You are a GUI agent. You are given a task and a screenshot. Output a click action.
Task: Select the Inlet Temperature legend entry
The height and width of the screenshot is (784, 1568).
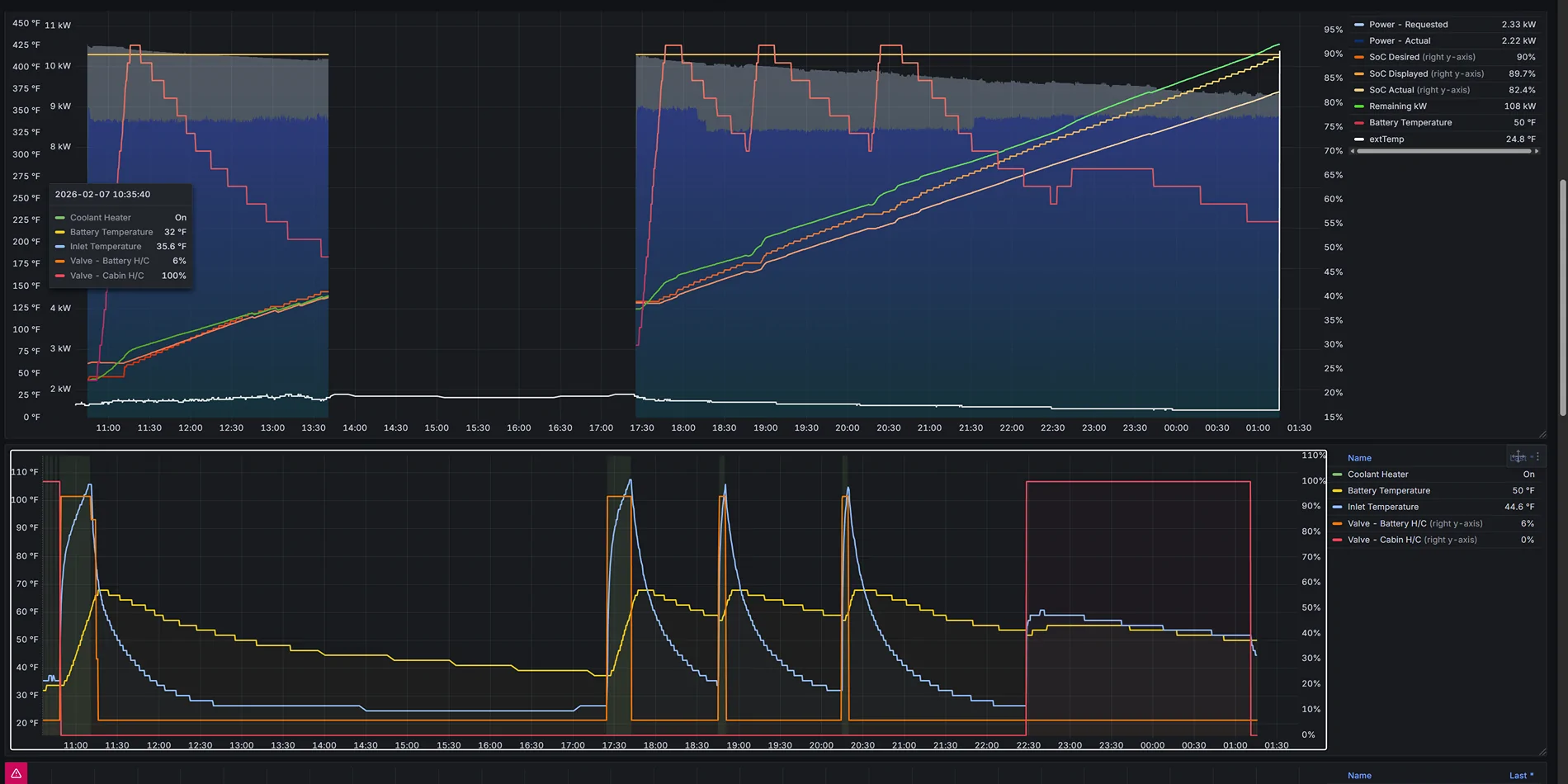[x=1383, y=507]
